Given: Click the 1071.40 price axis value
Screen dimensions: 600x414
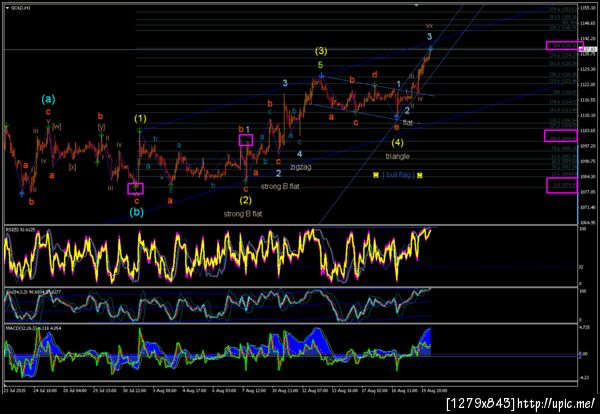Looking at the screenshot, I should pos(587,207).
